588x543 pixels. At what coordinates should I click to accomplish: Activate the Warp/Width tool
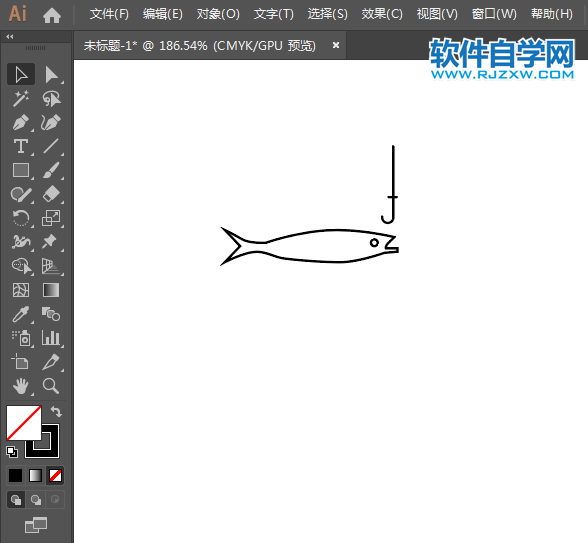[x=21, y=242]
